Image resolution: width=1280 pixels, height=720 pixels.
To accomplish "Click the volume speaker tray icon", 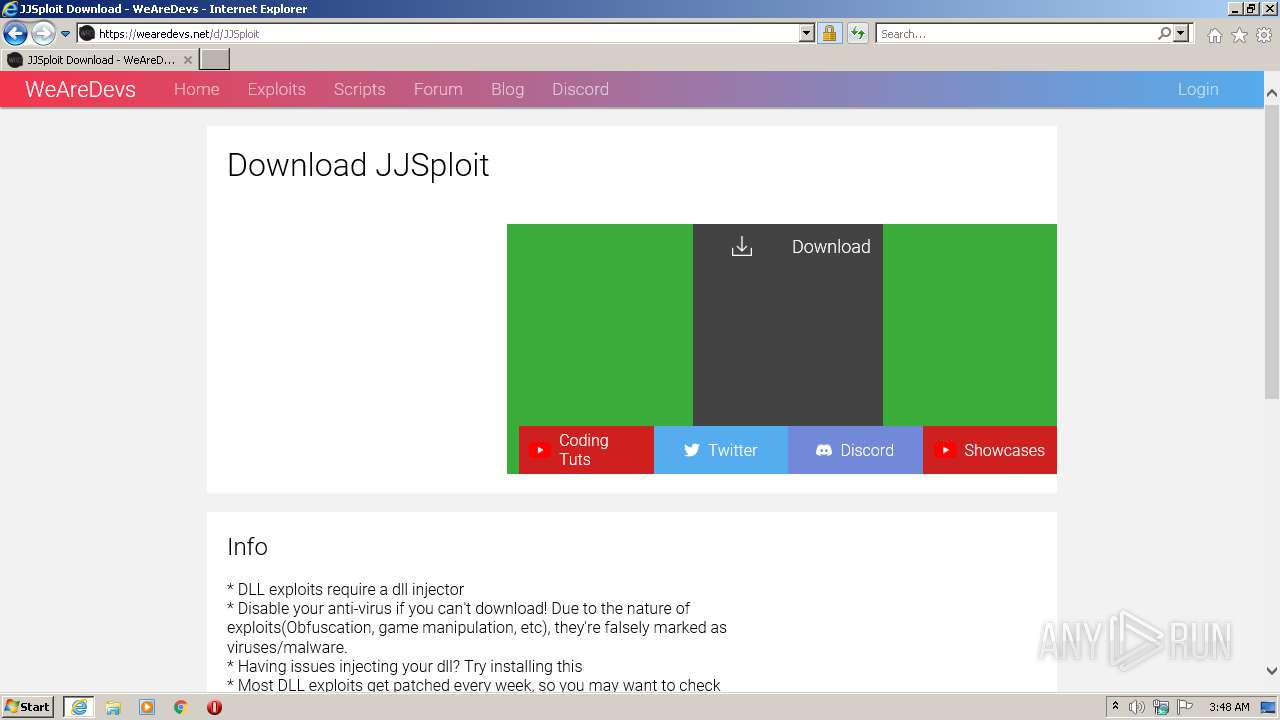I will [x=1137, y=707].
